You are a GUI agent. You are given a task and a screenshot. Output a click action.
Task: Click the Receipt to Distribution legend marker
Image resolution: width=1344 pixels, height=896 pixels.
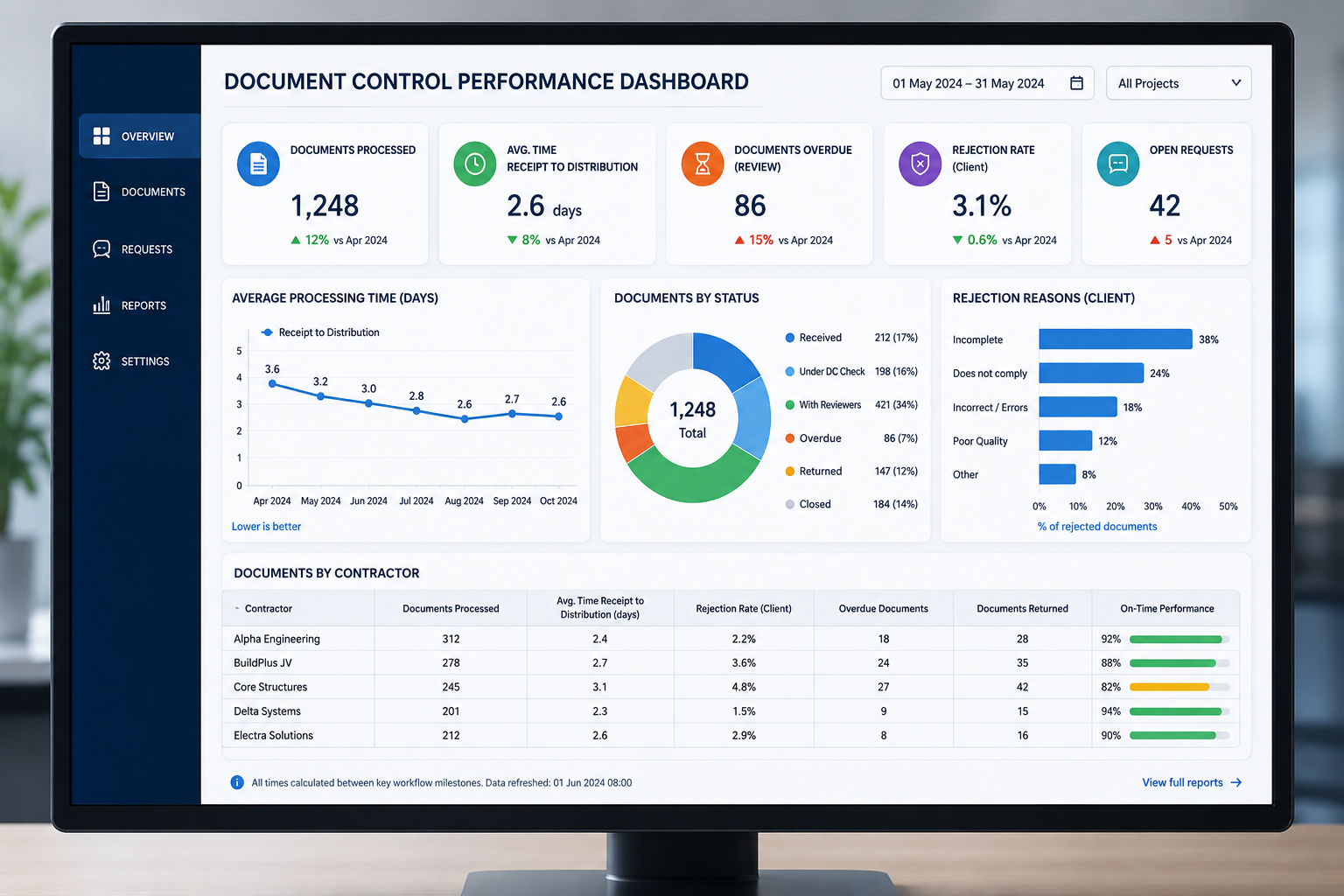(x=267, y=332)
